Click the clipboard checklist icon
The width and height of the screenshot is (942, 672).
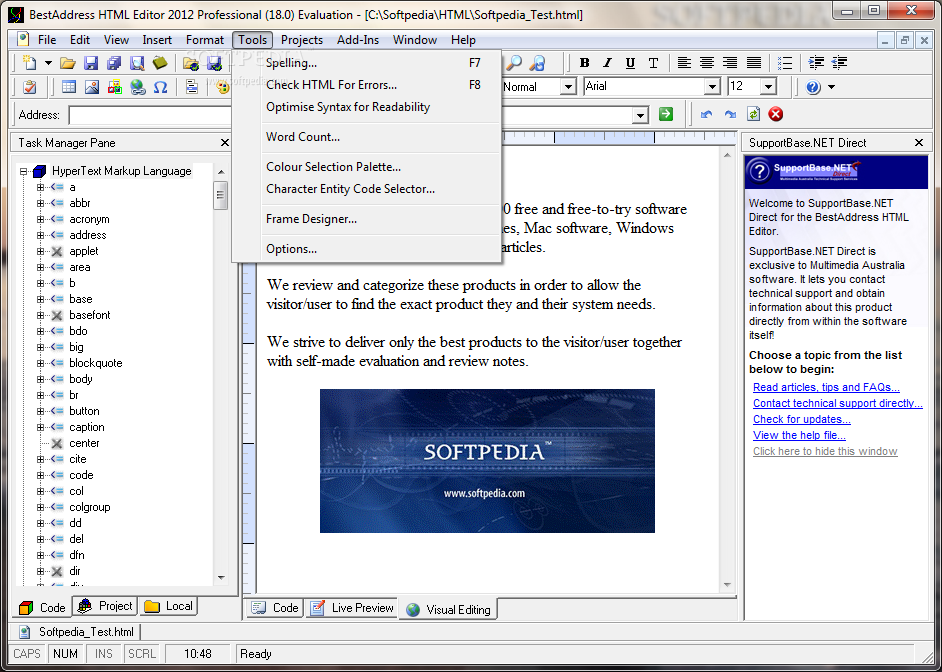(29, 86)
